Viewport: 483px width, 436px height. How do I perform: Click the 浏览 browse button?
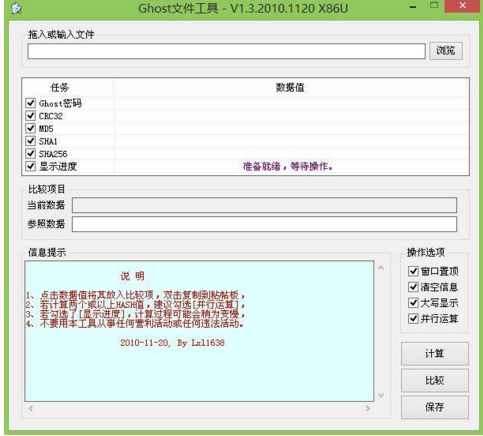(x=446, y=51)
